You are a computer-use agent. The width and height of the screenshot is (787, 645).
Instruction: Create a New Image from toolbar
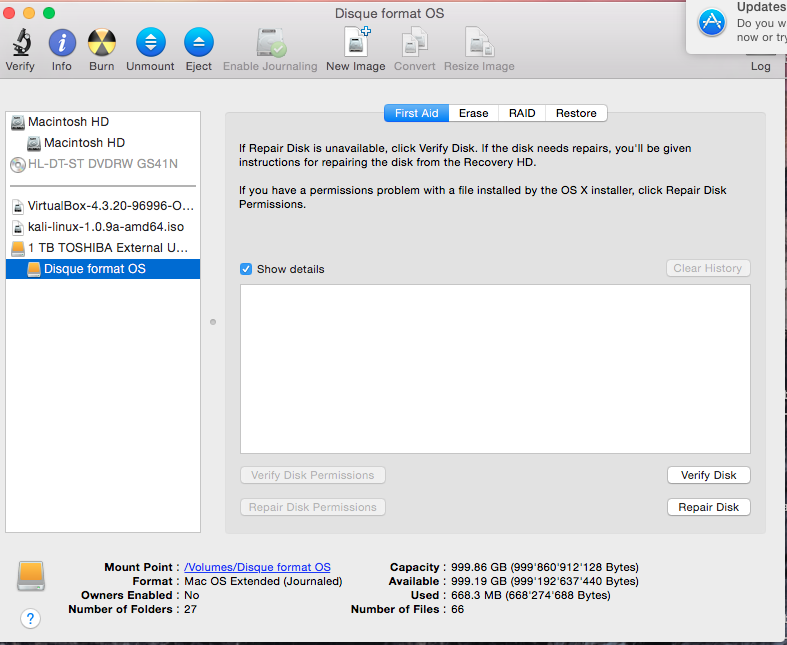pyautogui.click(x=355, y=43)
